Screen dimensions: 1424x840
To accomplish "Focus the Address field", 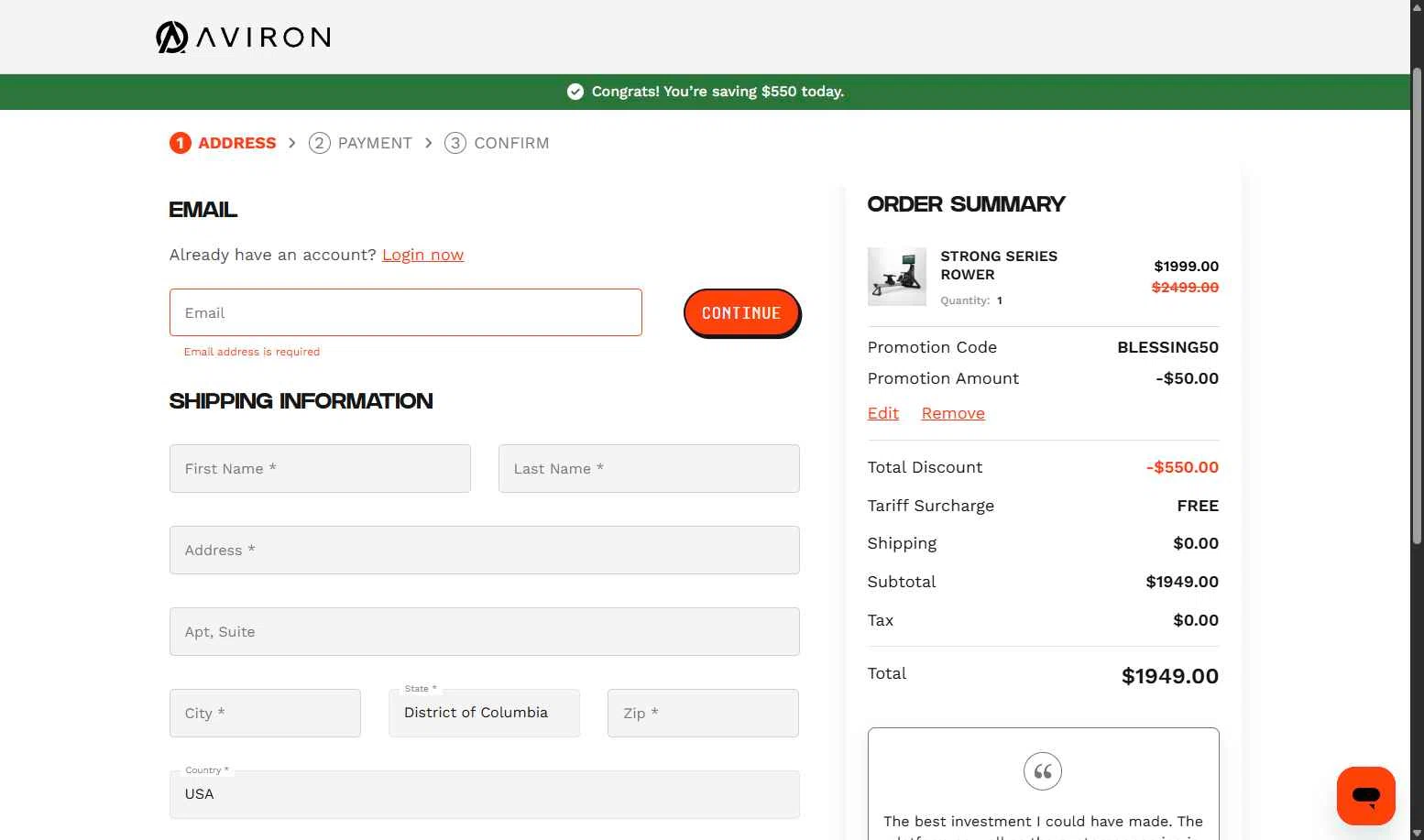I will click(x=485, y=550).
